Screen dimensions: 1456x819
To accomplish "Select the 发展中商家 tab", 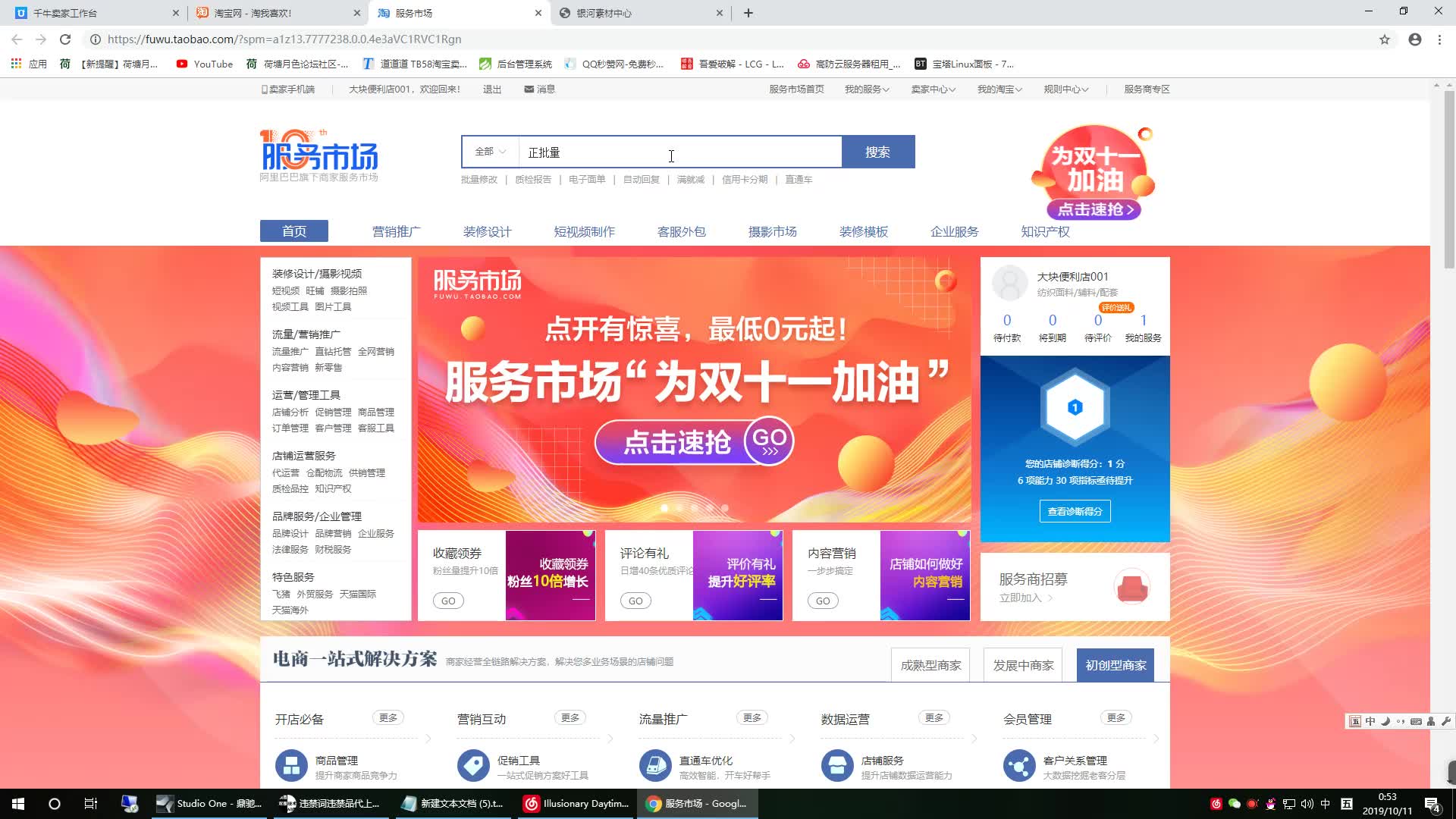I will coord(1023,665).
